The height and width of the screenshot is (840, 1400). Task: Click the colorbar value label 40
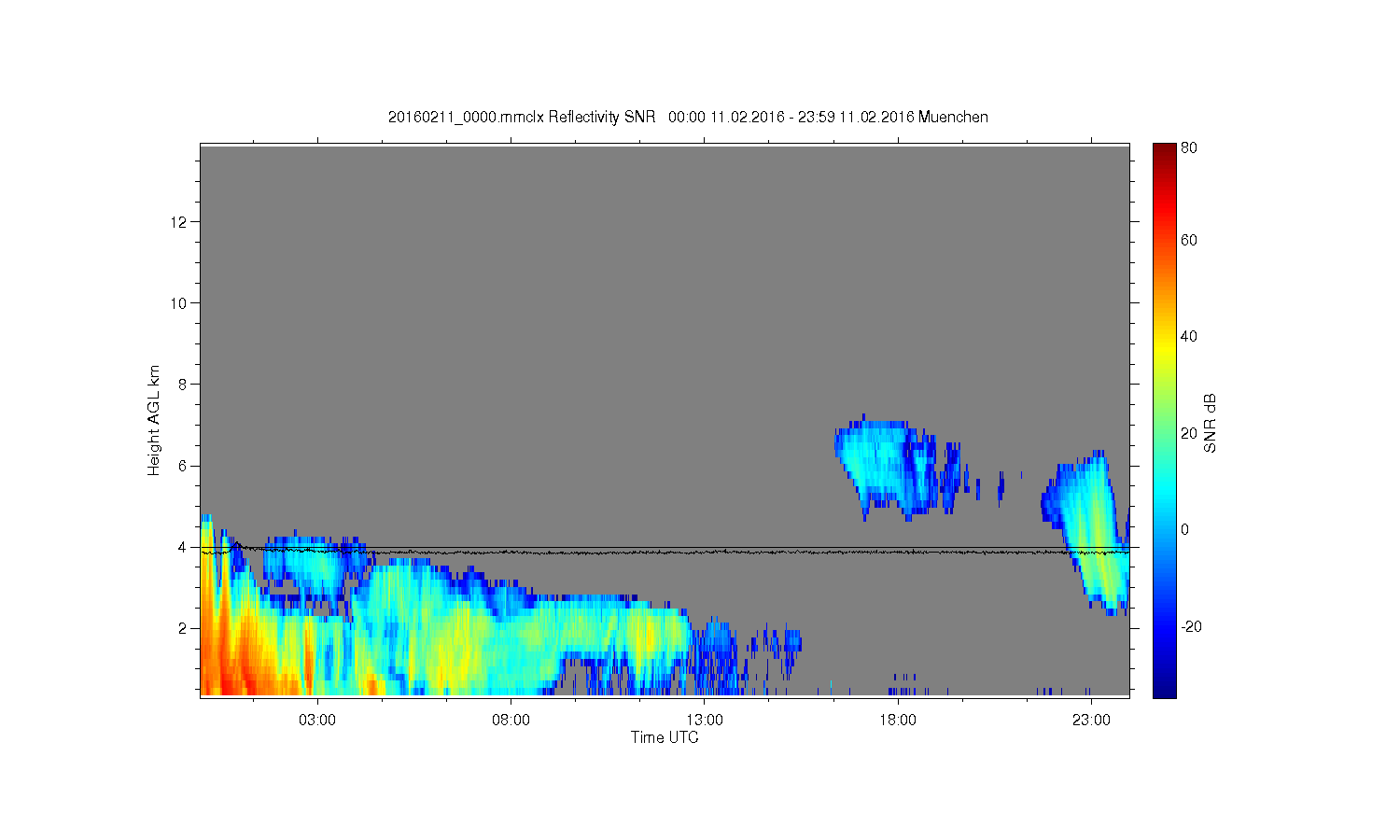coord(1189,337)
